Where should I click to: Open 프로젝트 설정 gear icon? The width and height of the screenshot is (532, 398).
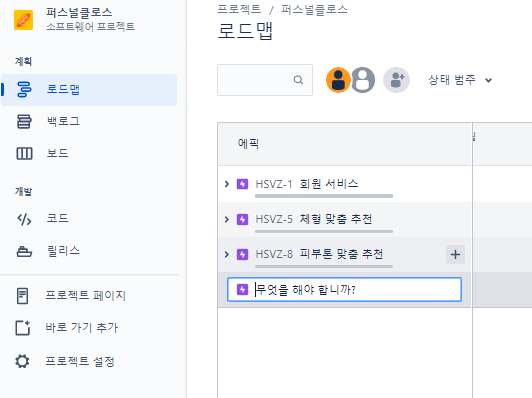coord(22,361)
